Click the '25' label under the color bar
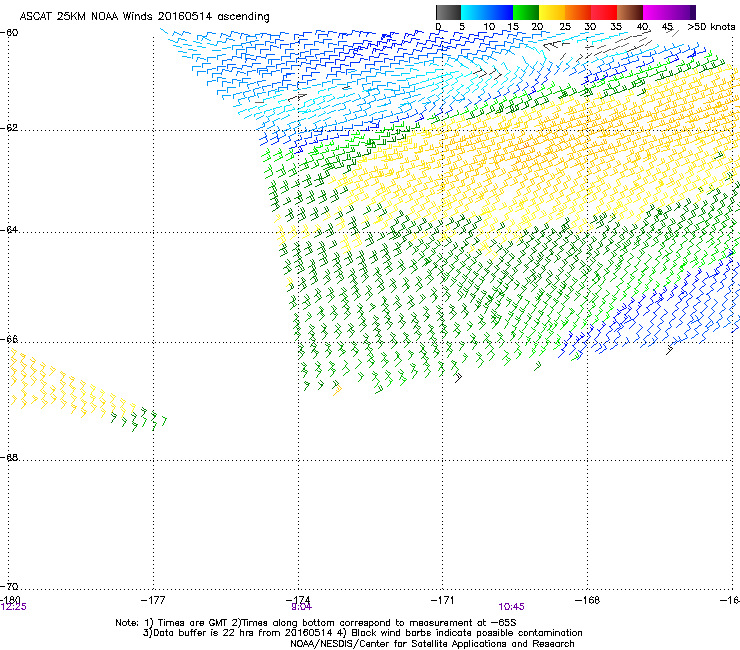 click(x=565, y=27)
